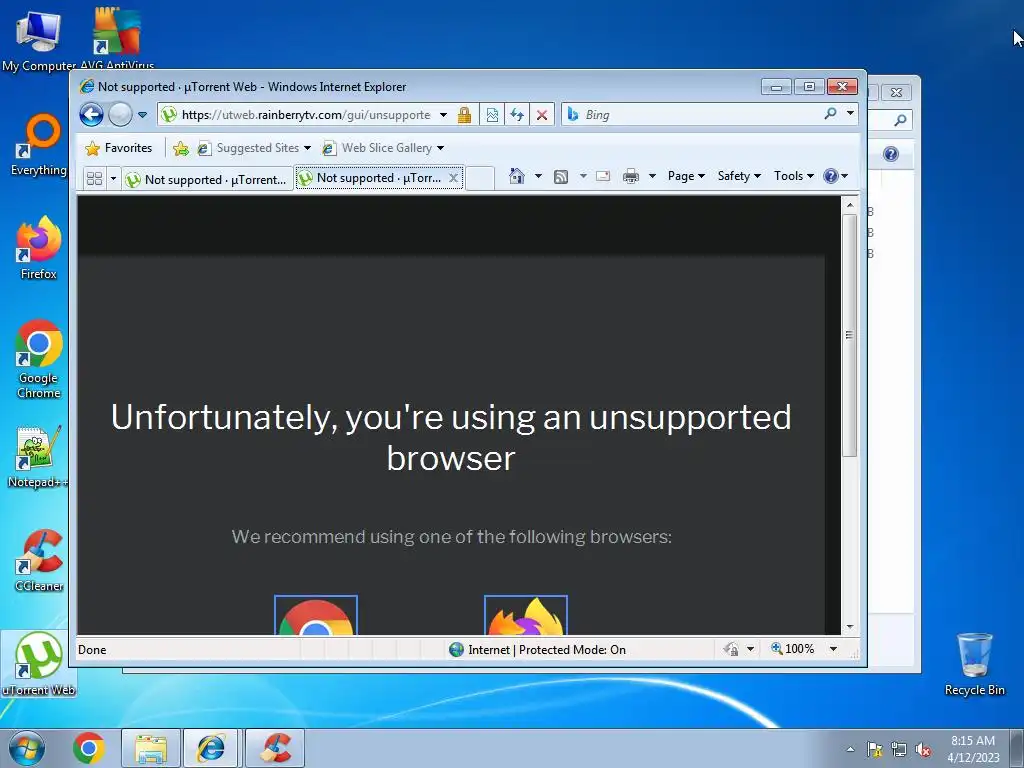1024x768 pixels.
Task: Click CCleaner in the taskbar
Action: click(275, 748)
